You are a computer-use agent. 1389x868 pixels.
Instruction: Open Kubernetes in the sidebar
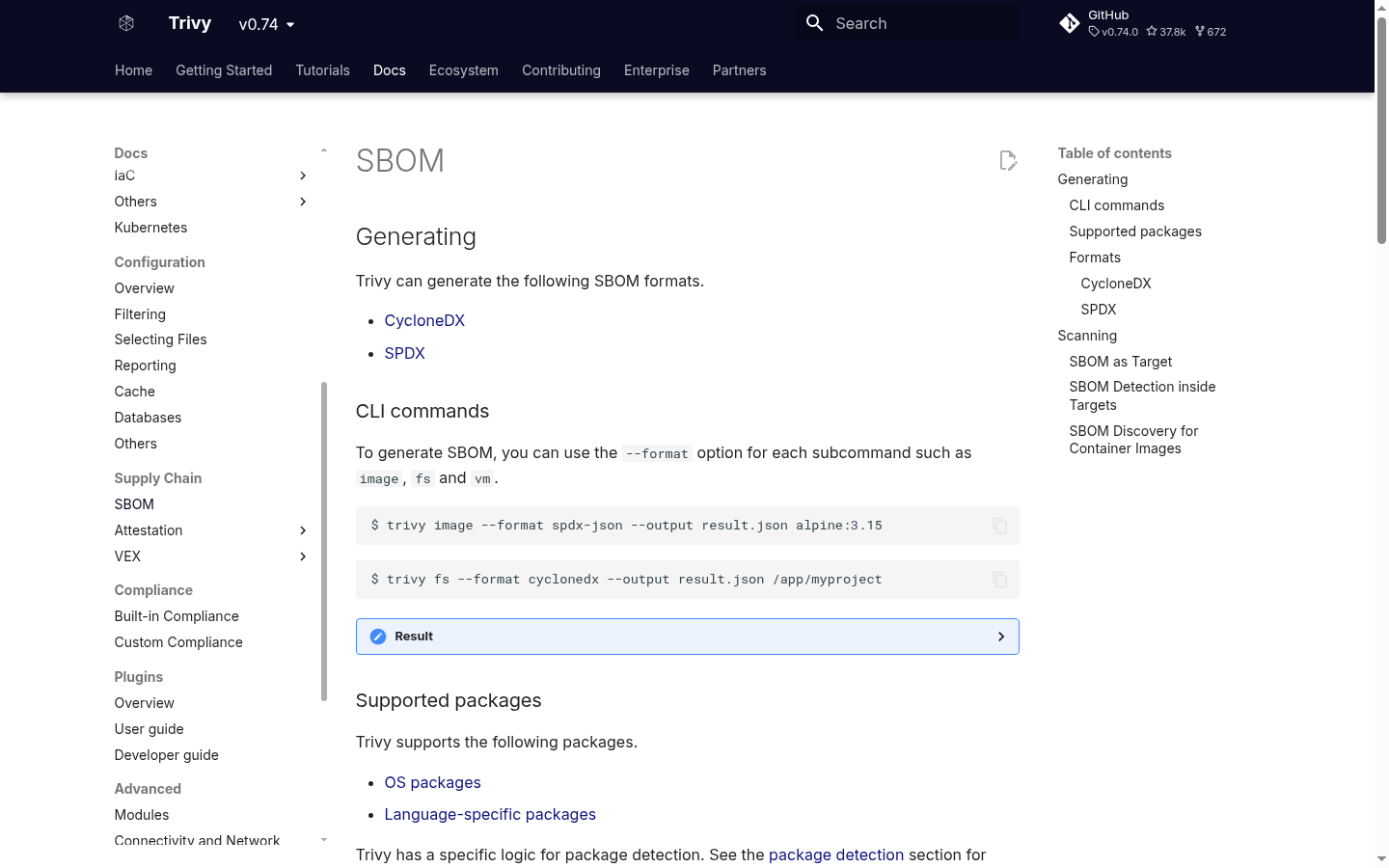pyautogui.click(x=150, y=228)
